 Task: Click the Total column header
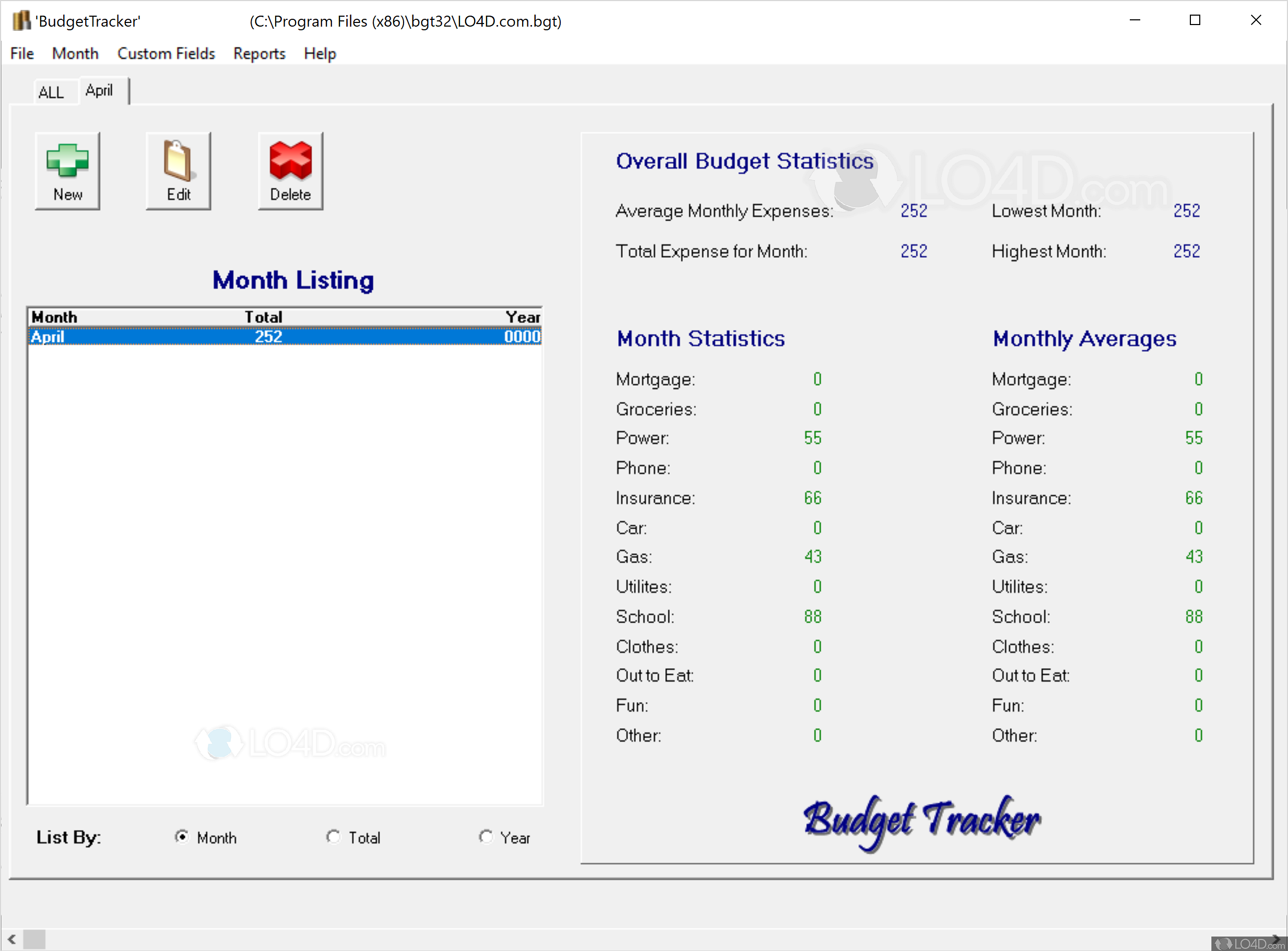[263, 317]
